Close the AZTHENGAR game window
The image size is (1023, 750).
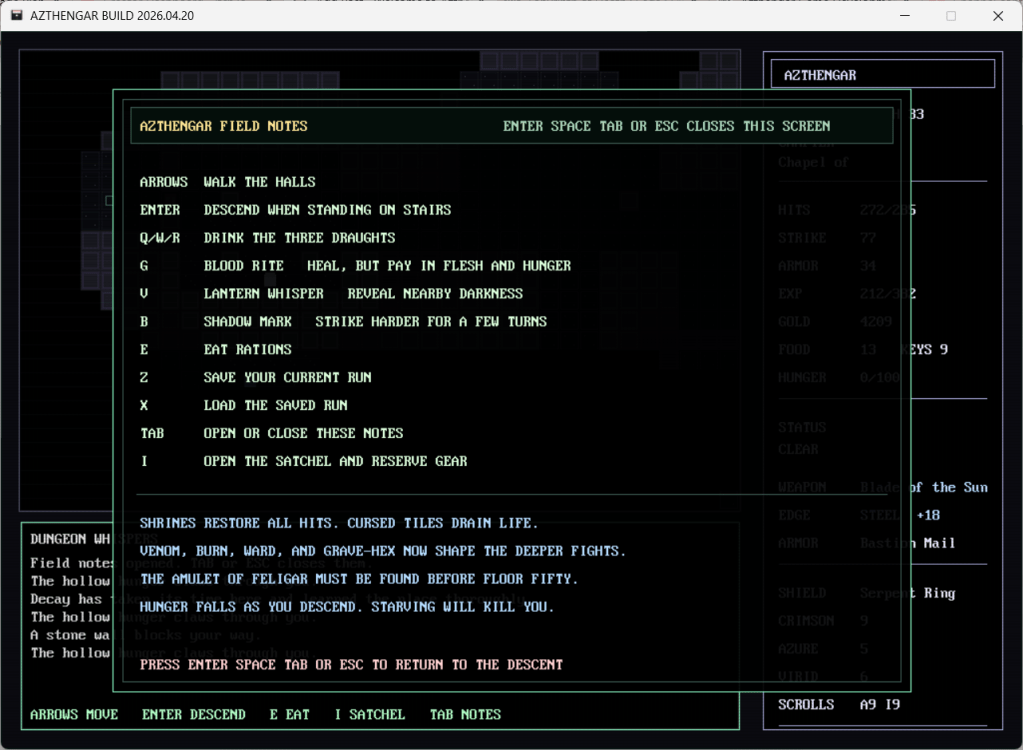(x=997, y=16)
